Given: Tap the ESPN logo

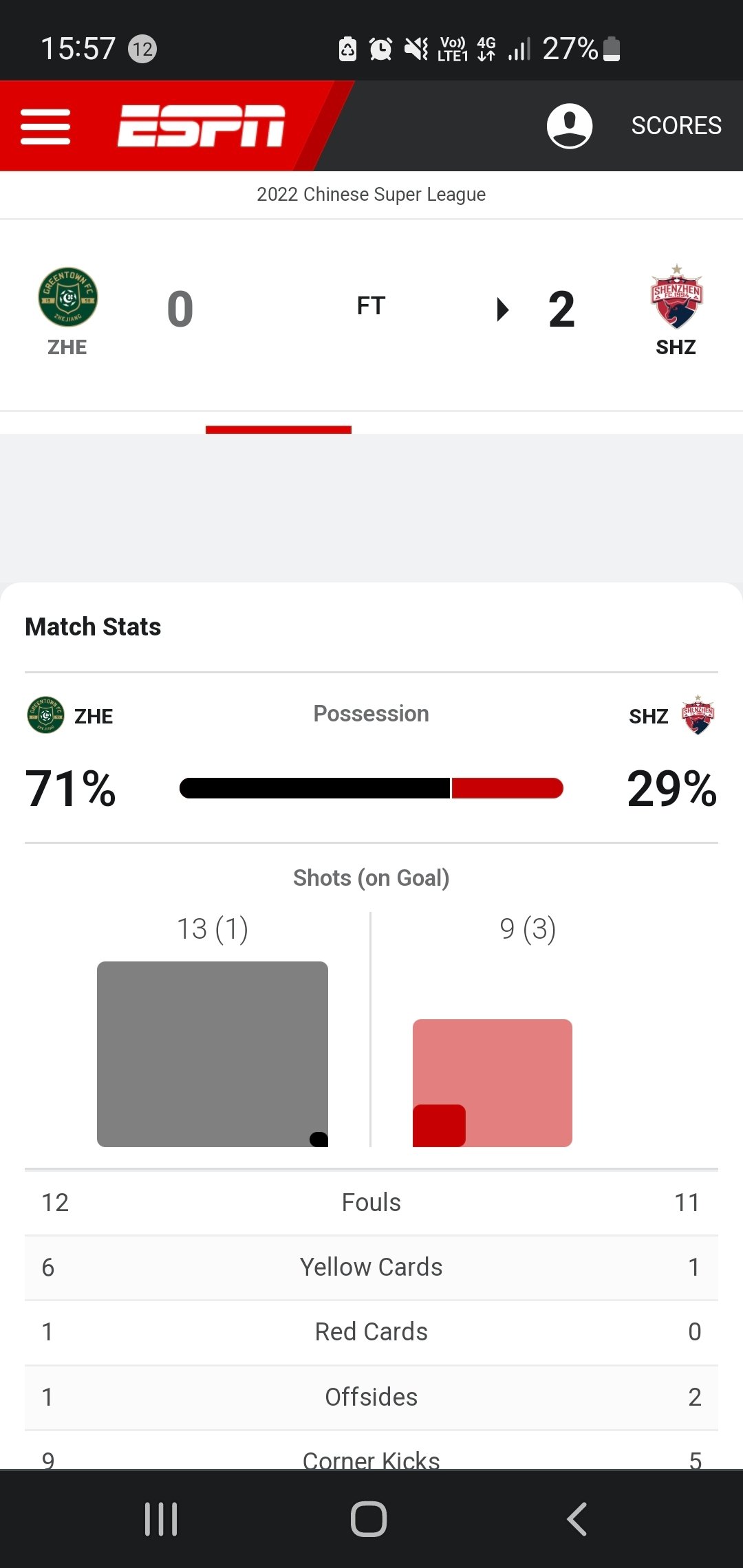Looking at the screenshot, I should pos(201,126).
